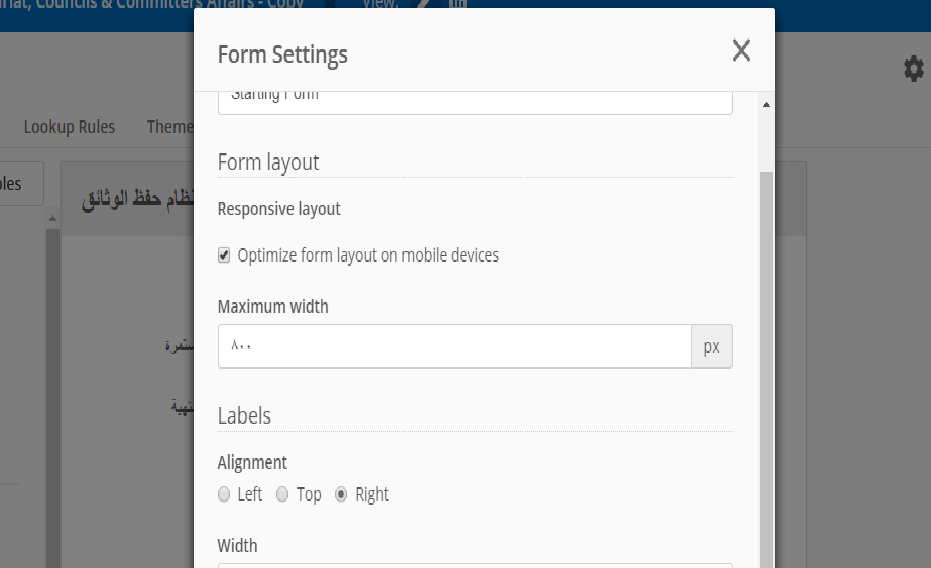Close the Form Settings dialog
Screen dimensions: 931x568
coord(741,50)
